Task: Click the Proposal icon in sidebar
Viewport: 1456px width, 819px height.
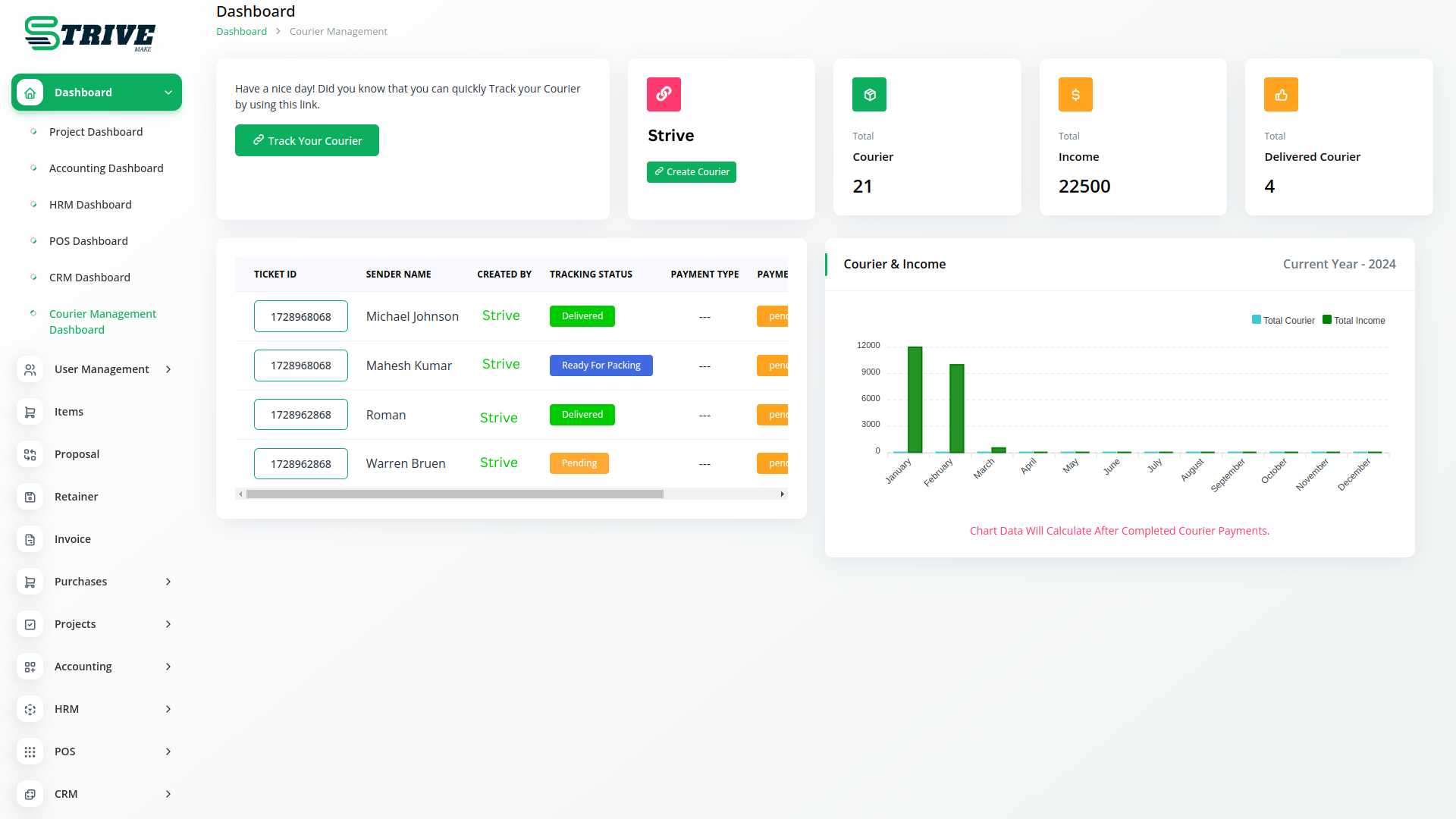Action: [x=30, y=454]
